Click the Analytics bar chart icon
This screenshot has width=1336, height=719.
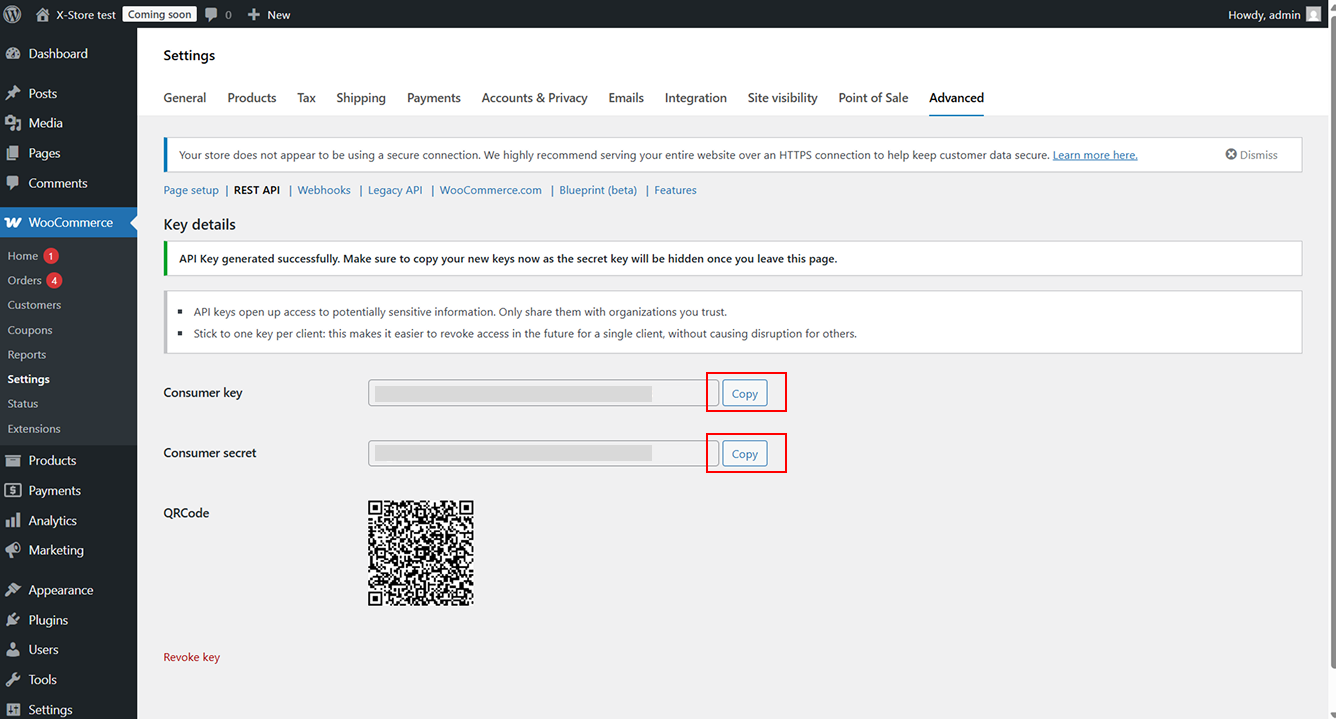13,521
